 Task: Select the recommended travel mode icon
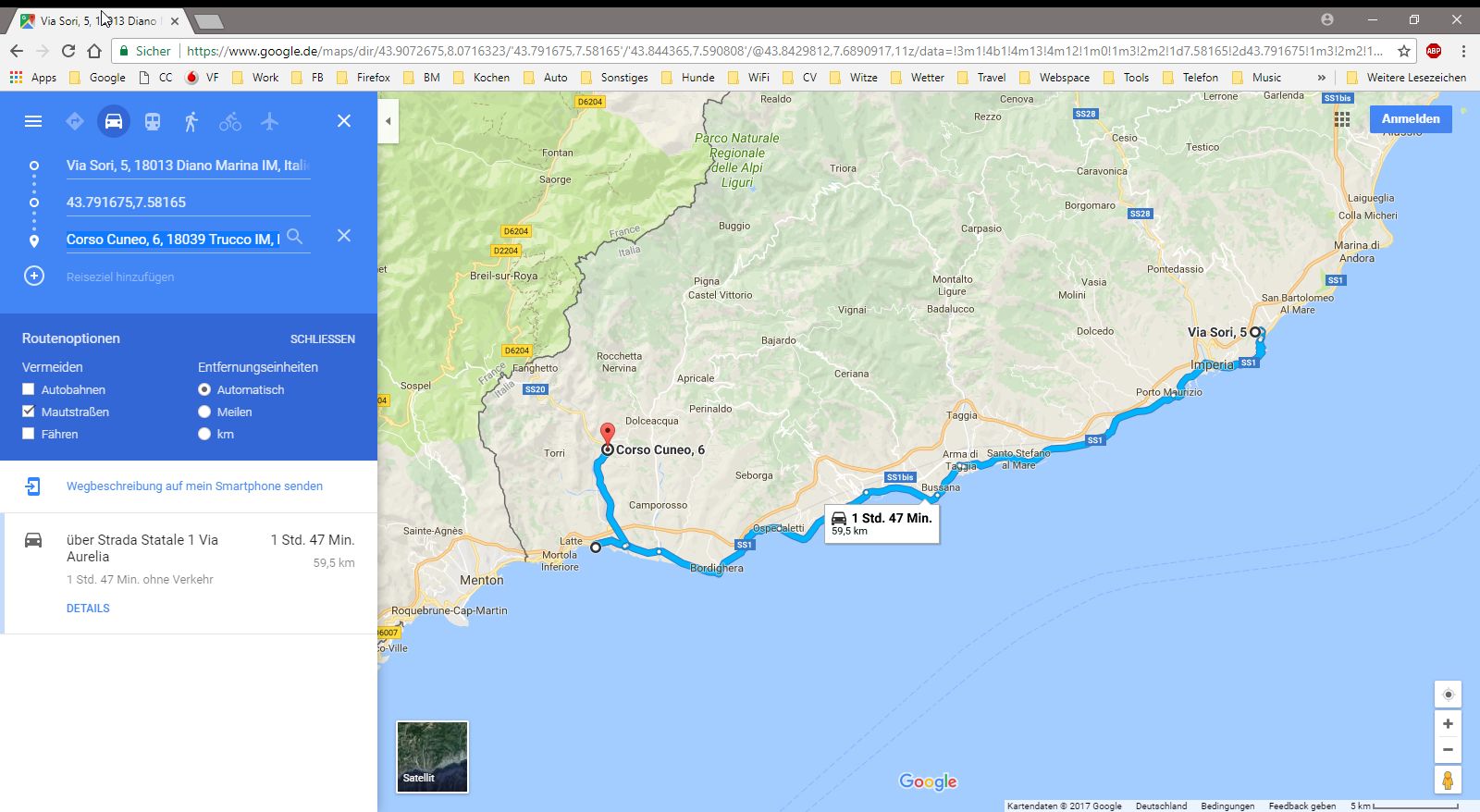point(75,121)
